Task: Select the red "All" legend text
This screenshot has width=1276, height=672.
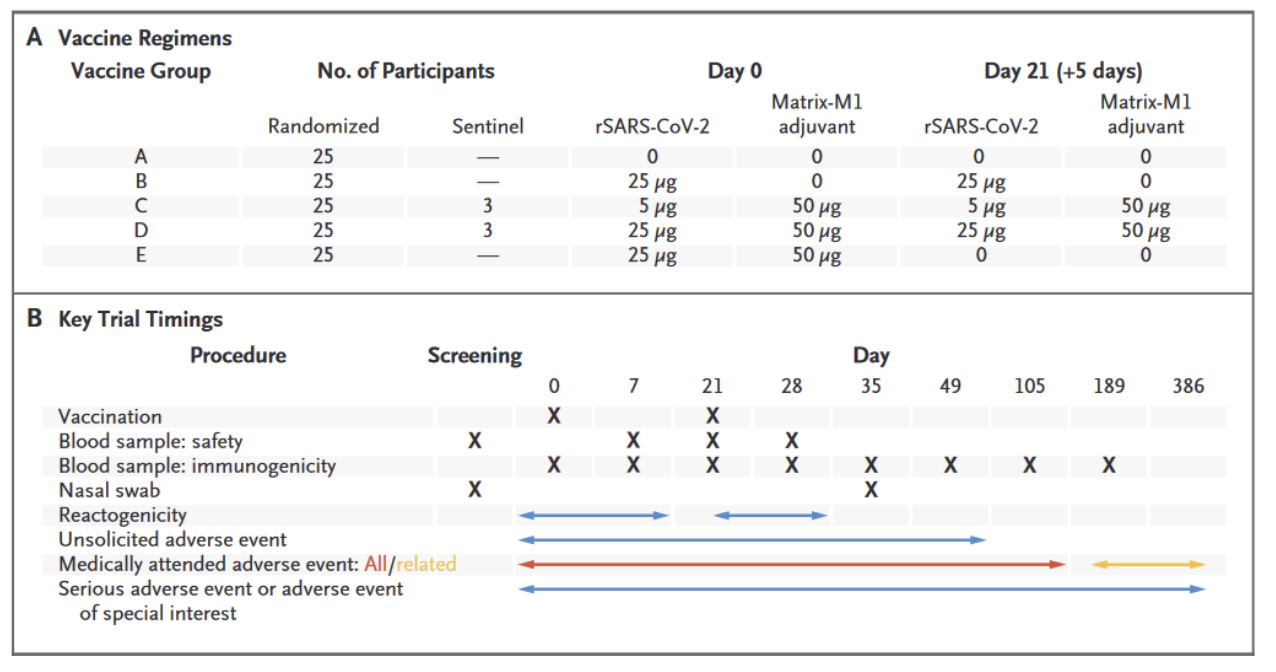Action: pyautogui.click(x=375, y=565)
